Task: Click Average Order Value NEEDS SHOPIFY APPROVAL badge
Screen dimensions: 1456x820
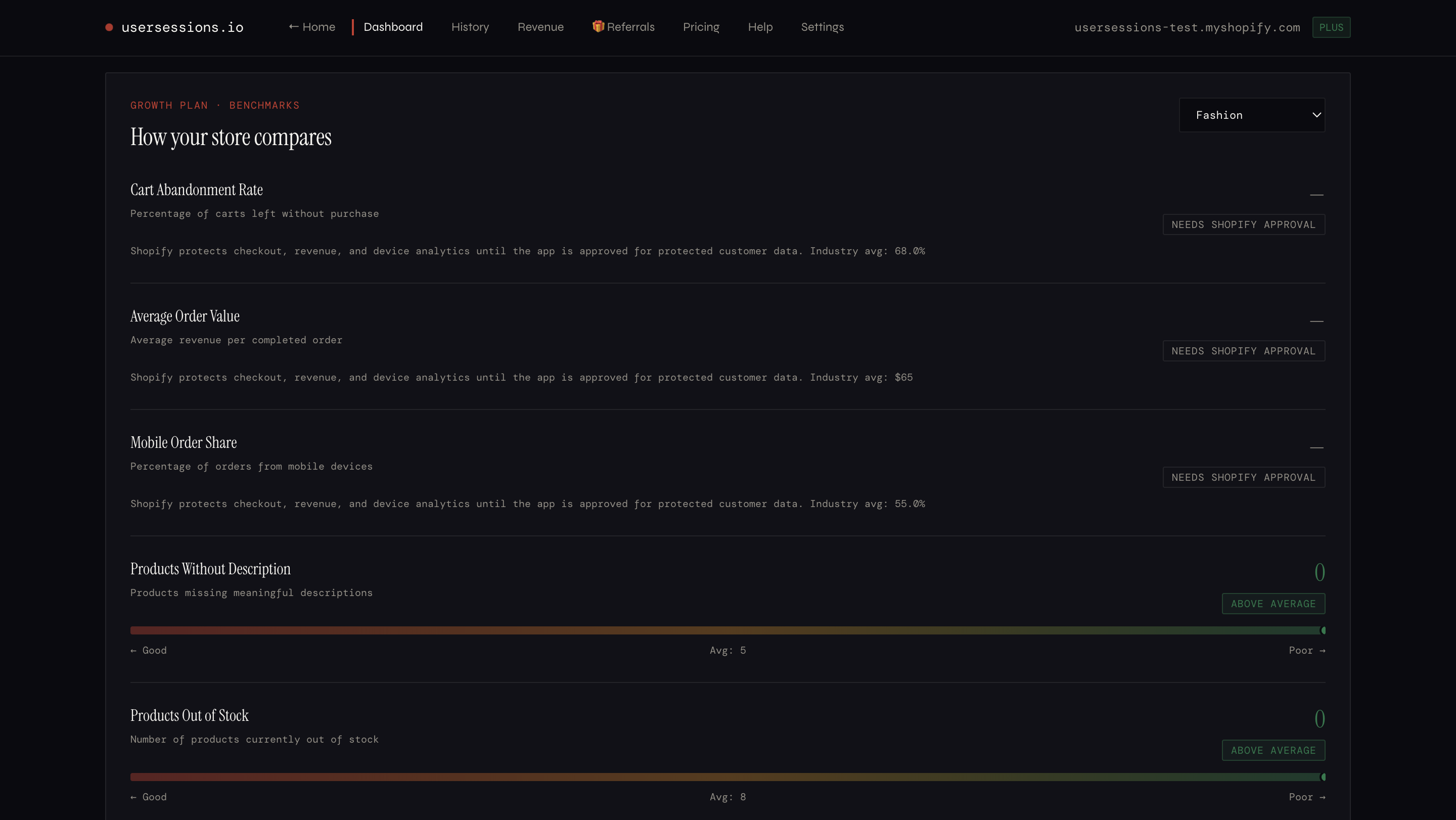Action: tap(1244, 351)
